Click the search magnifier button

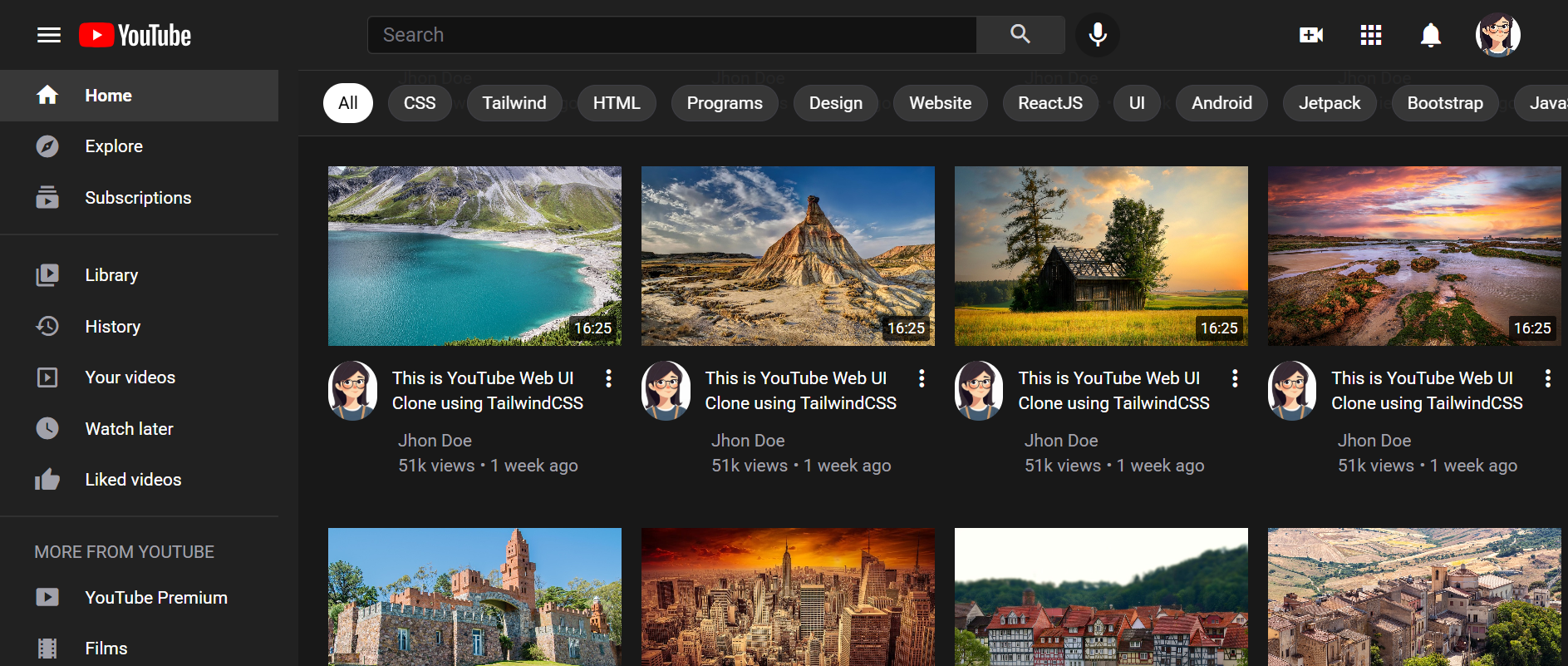tap(1020, 34)
